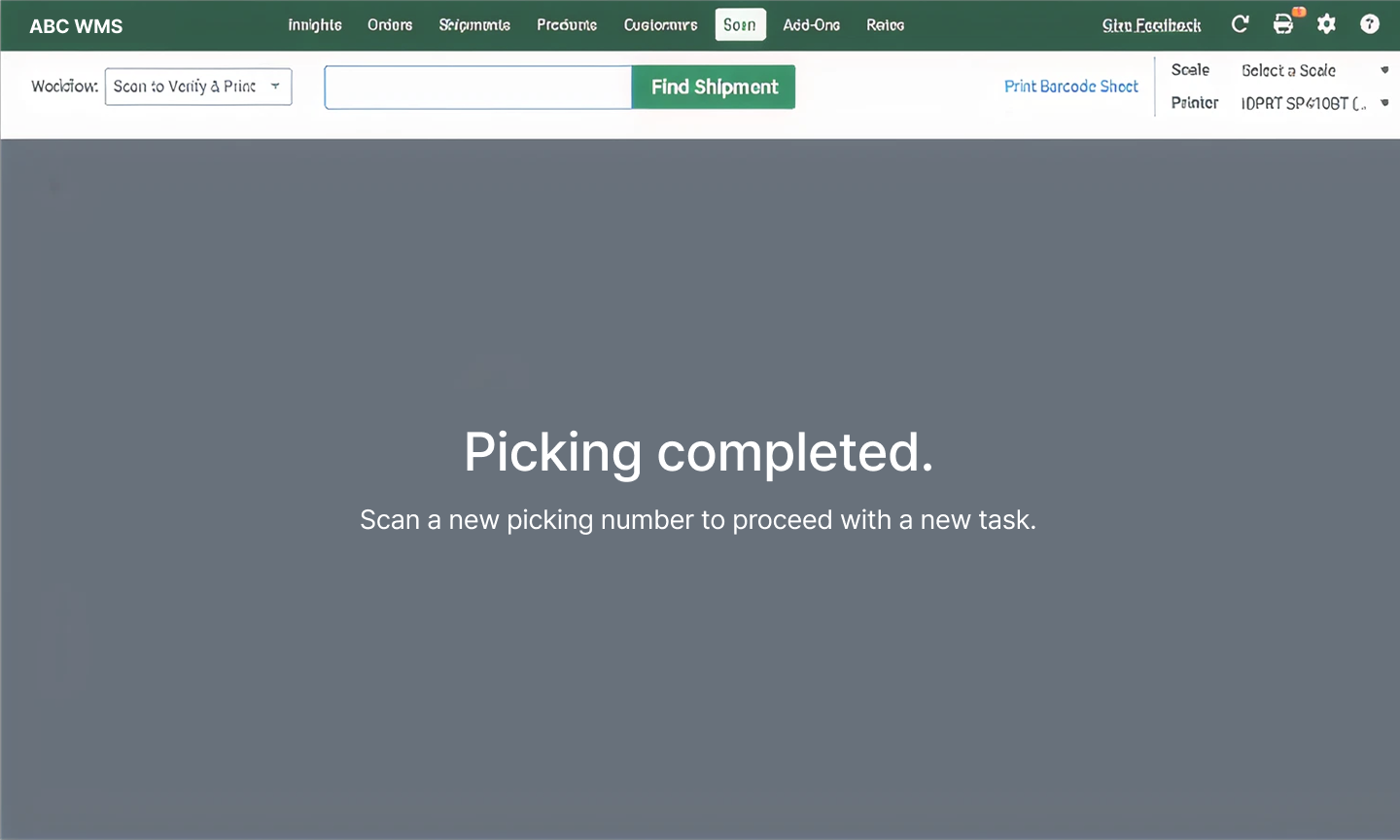Image resolution: width=1400 pixels, height=840 pixels.
Task: Click the Give Feedback link
Action: (1151, 25)
